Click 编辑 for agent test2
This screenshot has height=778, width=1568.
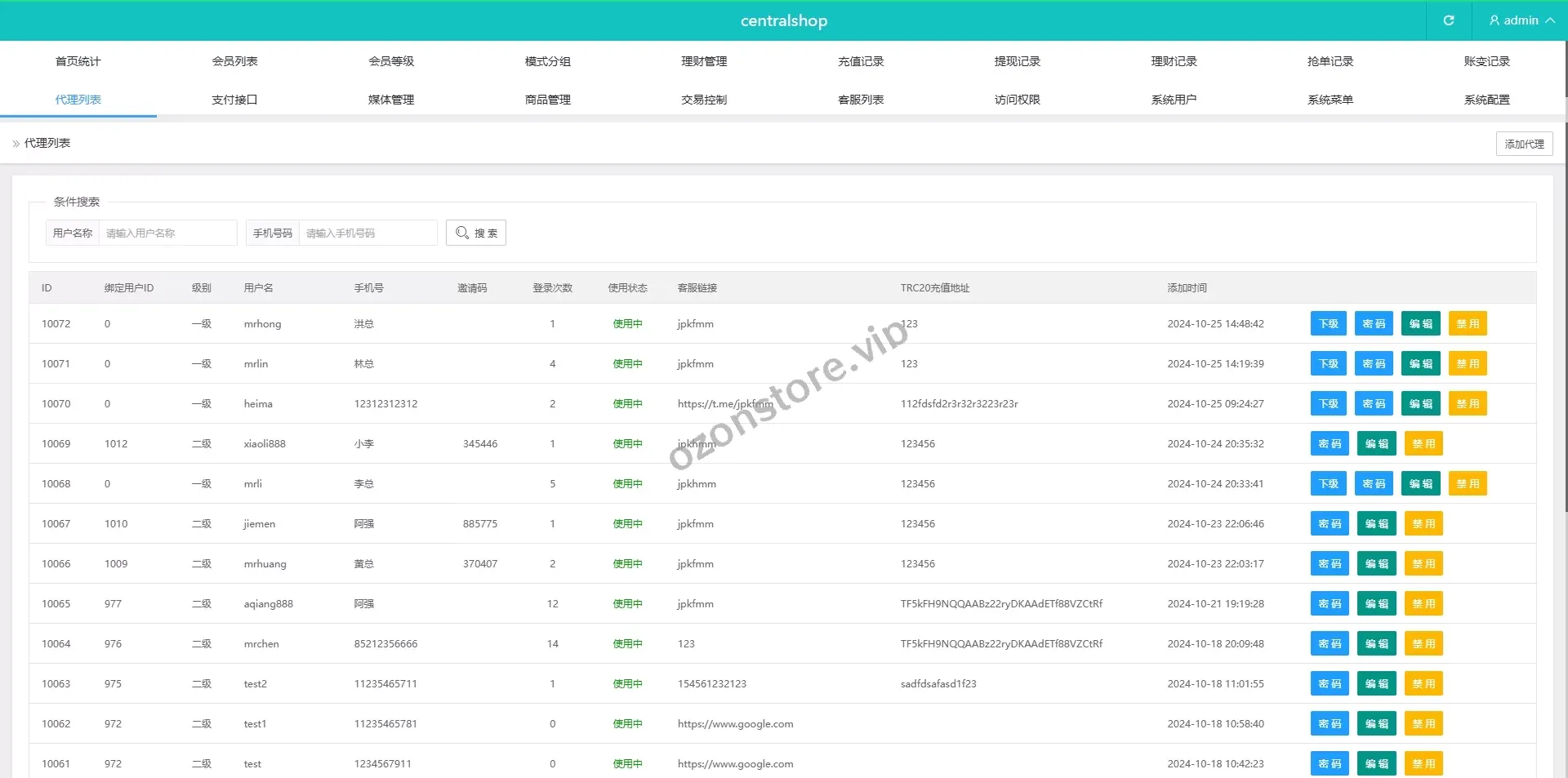(1376, 684)
